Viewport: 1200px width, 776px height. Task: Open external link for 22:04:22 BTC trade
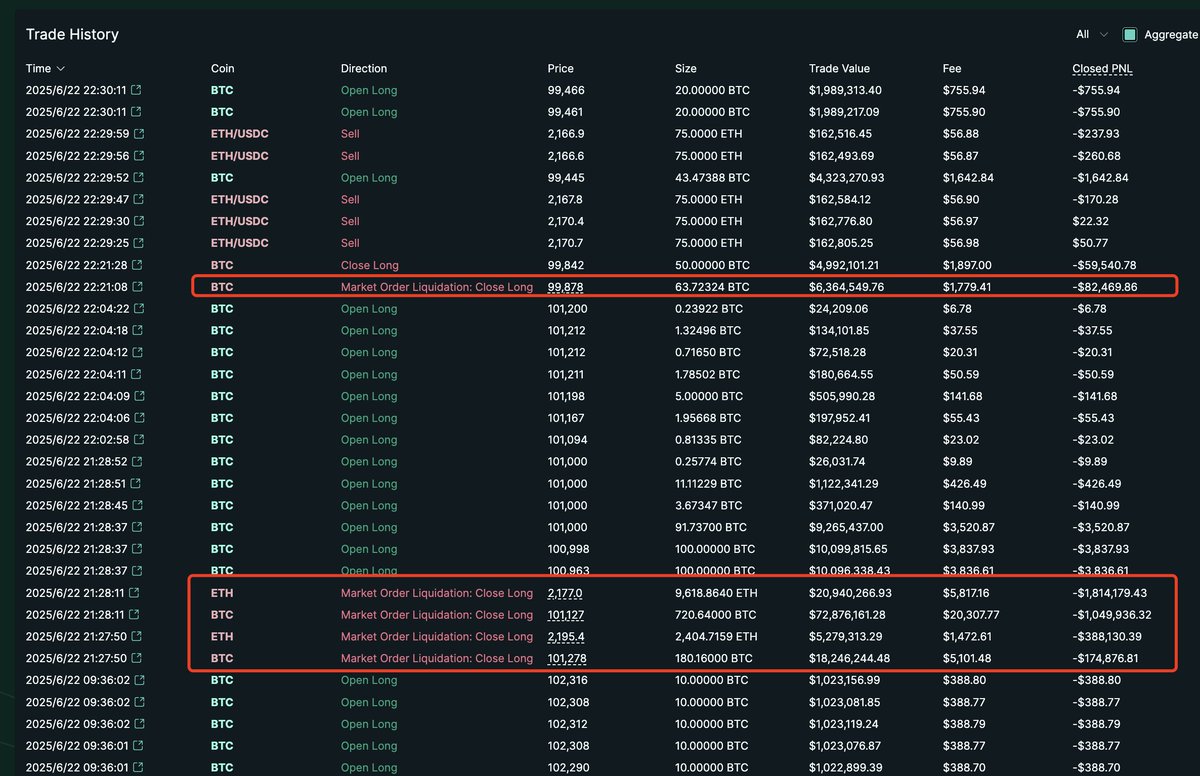pos(138,309)
